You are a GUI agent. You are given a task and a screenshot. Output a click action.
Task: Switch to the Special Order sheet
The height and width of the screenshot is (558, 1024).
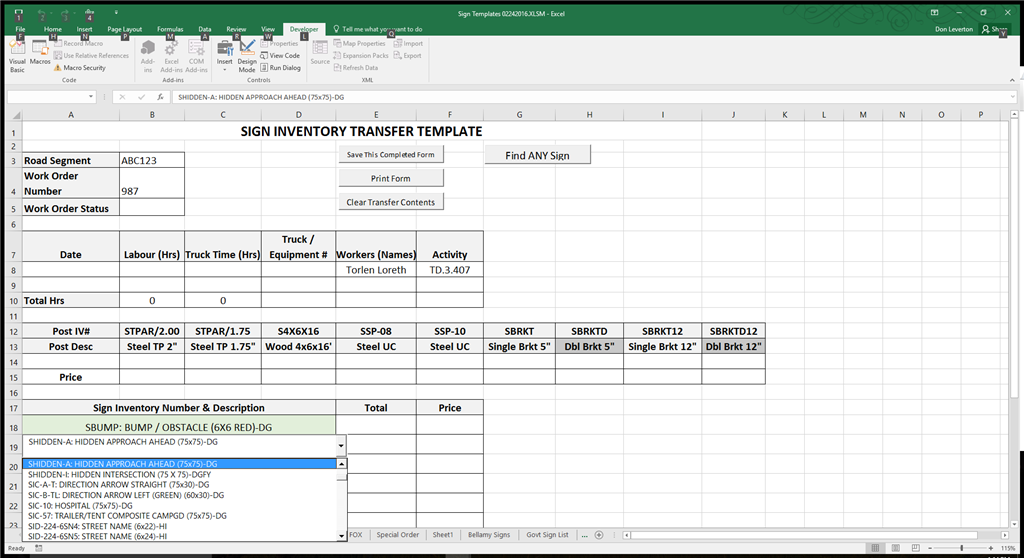(x=397, y=534)
